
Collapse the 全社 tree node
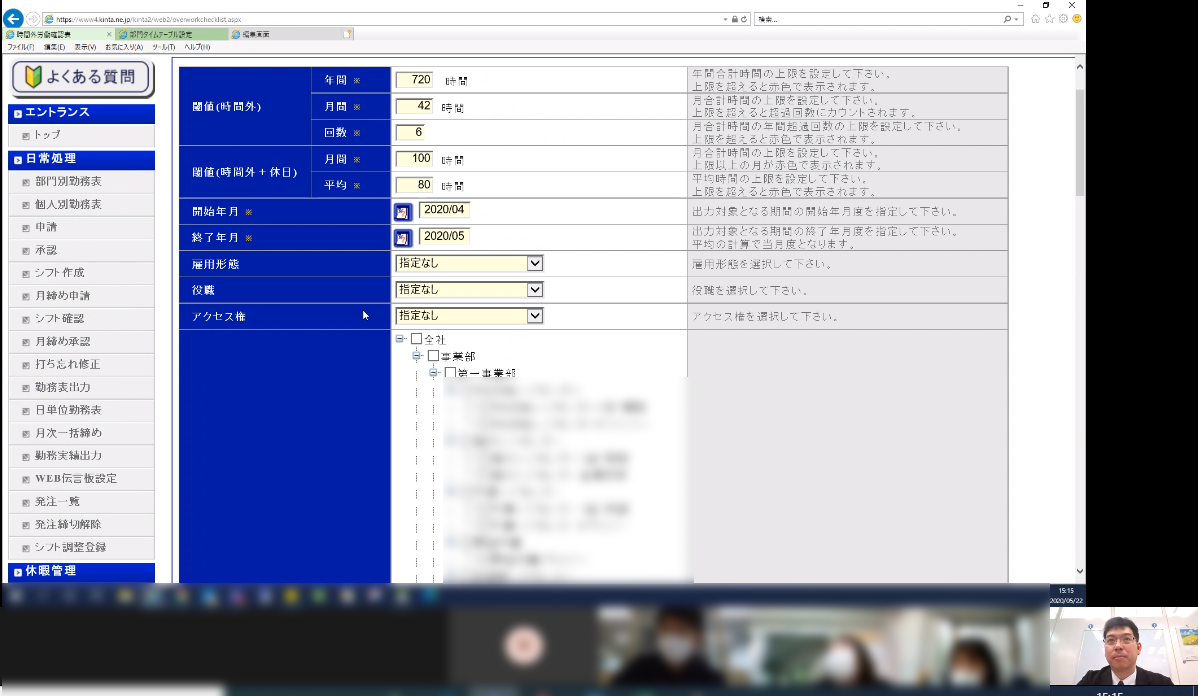point(400,338)
